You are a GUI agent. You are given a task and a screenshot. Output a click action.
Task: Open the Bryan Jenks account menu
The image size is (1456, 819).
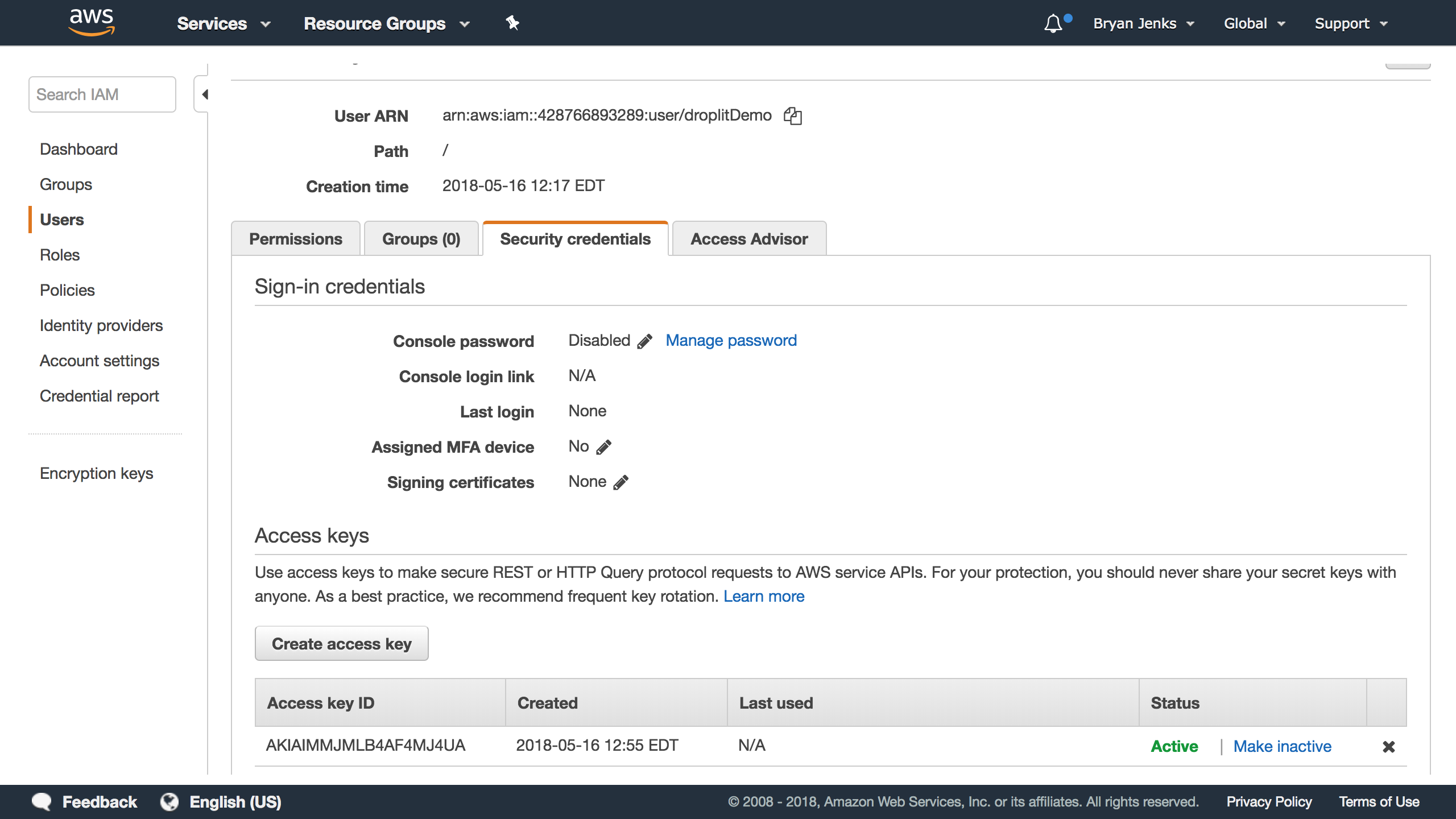point(1143,23)
